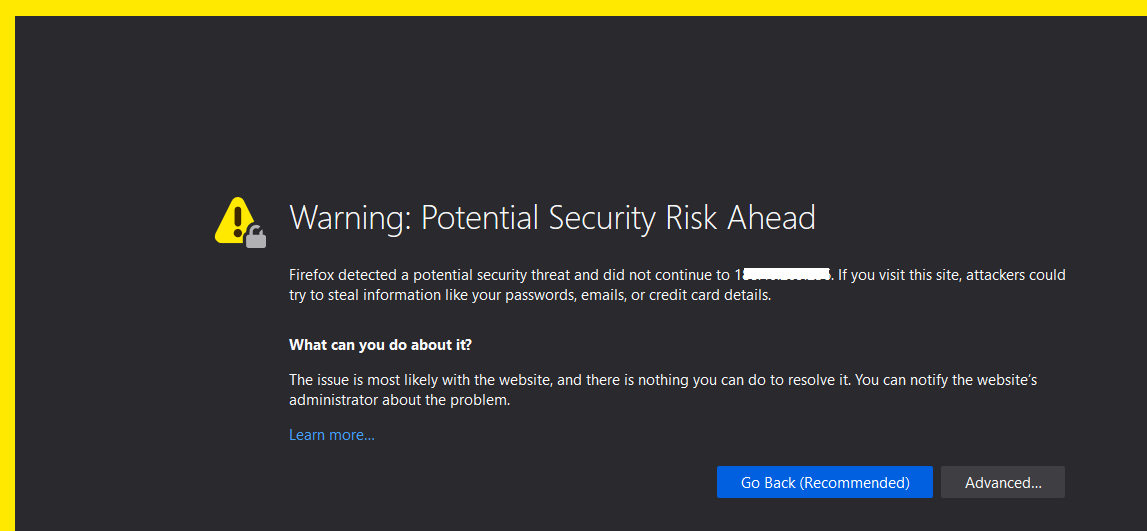
Task: Click "The issue is most likely" sentence start
Action: pos(365,380)
